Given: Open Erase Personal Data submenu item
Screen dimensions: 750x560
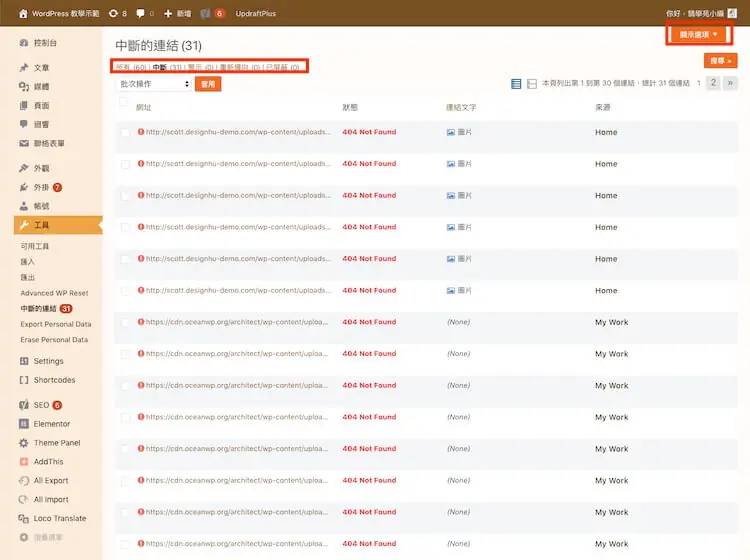Looking at the screenshot, I should click(54, 340).
